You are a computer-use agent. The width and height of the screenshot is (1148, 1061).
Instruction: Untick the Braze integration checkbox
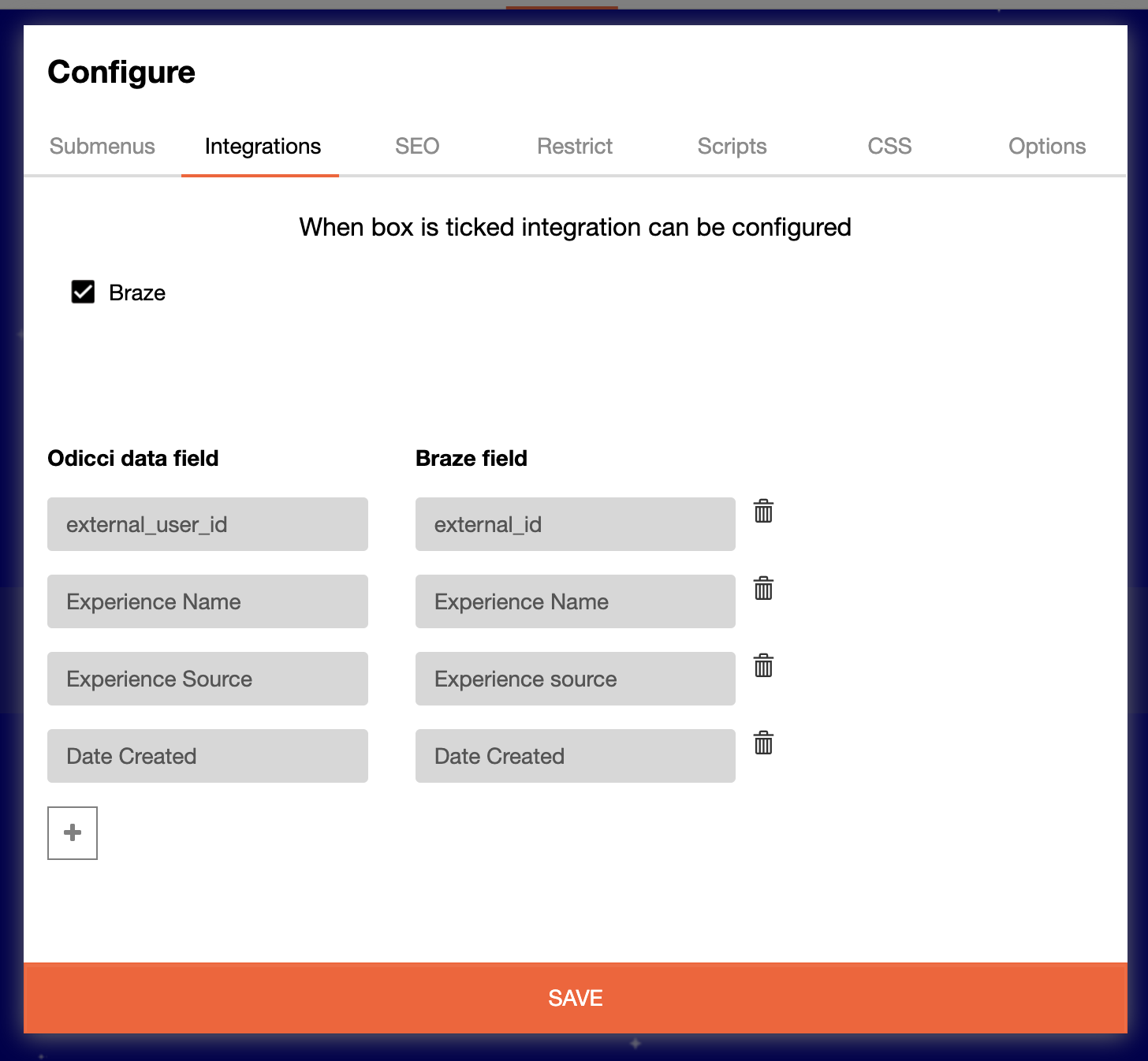(x=83, y=292)
